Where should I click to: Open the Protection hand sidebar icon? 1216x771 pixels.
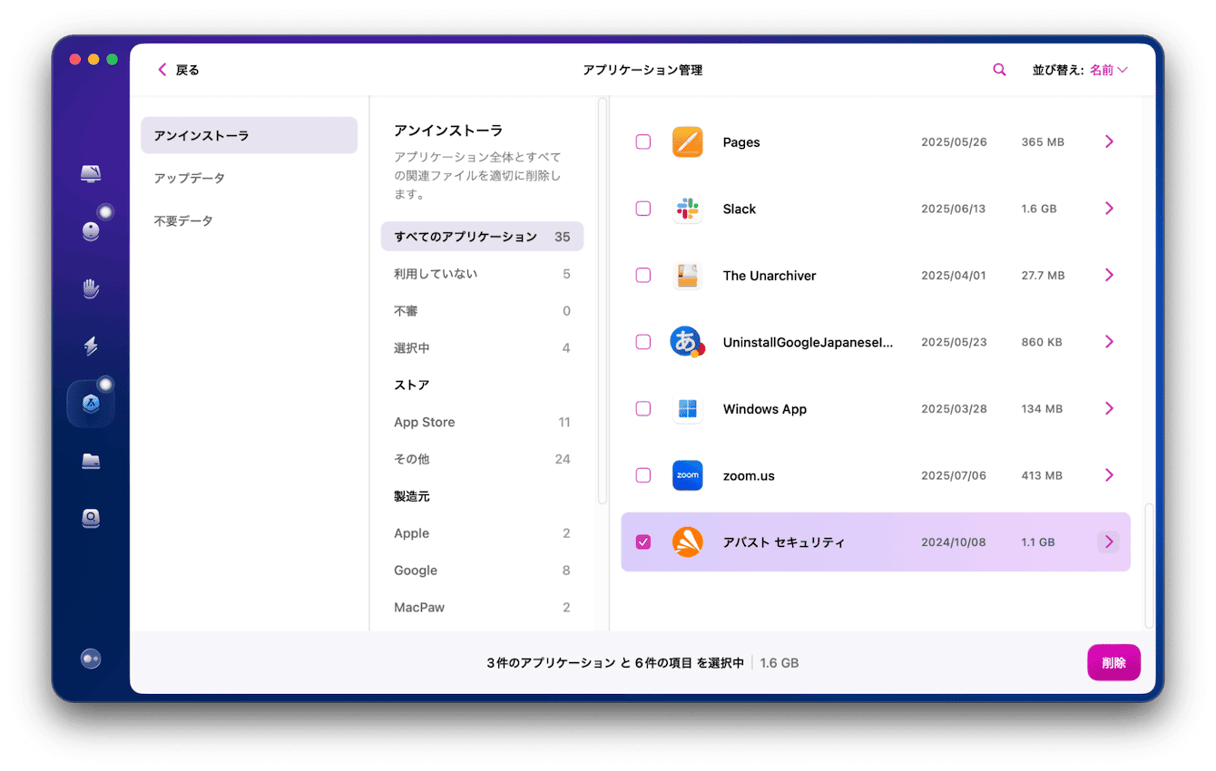(x=91, y=289)
